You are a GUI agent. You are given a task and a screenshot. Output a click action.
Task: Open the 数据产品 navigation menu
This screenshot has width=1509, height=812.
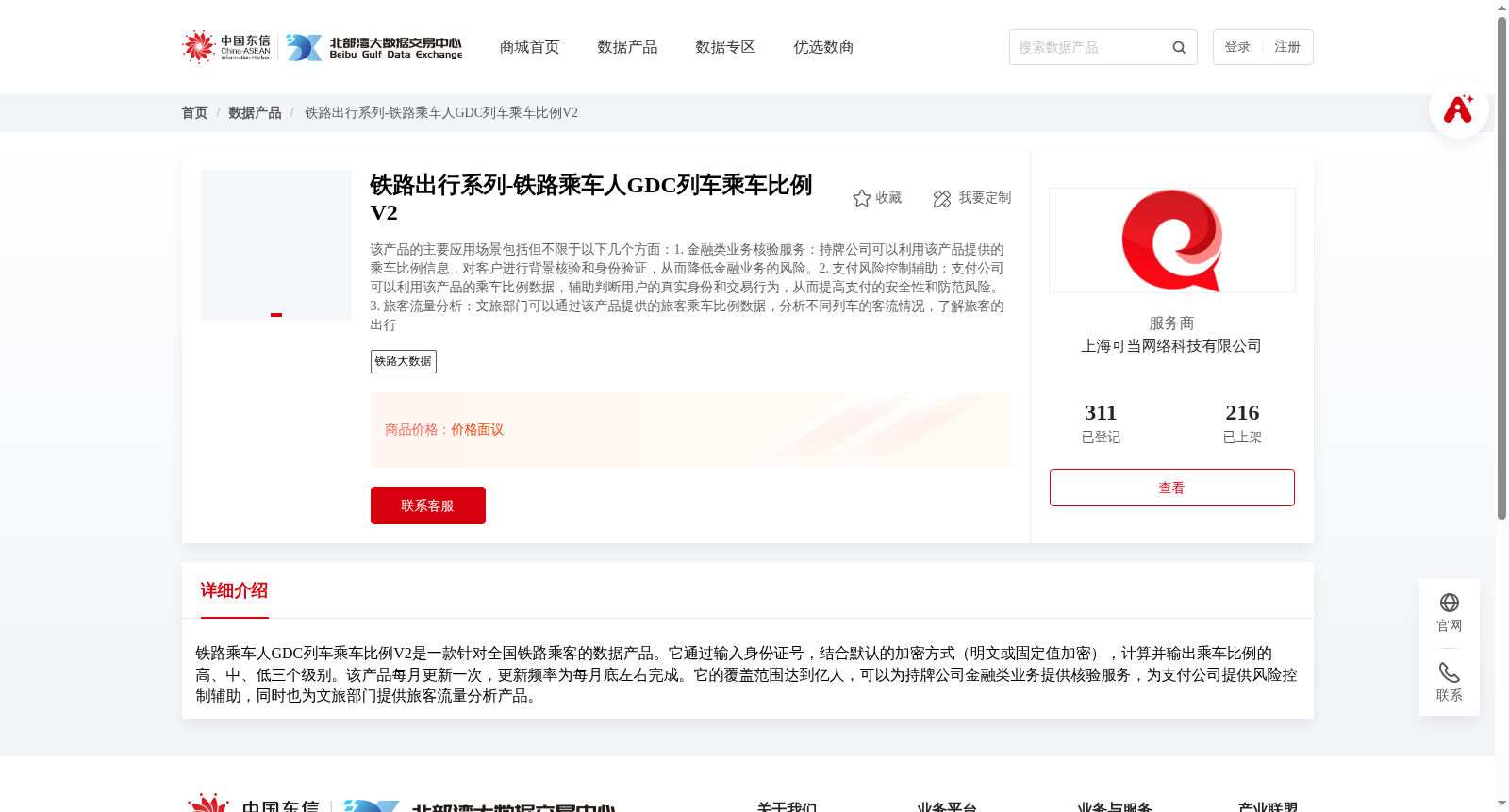pyautogui.click(x=627, y=47)
